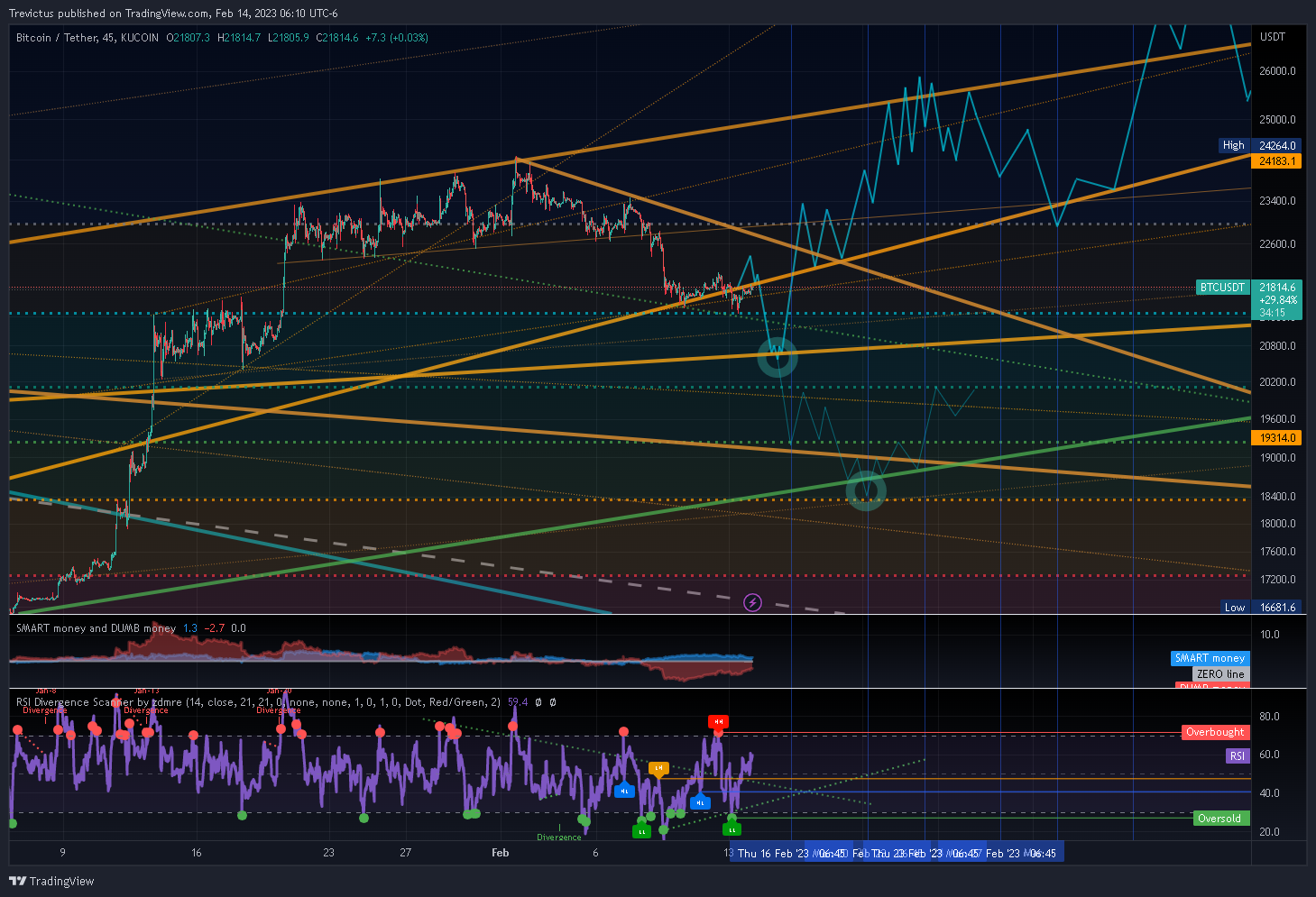Click the RSI value 59.4 in legend
This screenshot has width=1316, height=897.
[x=518, y=702]
